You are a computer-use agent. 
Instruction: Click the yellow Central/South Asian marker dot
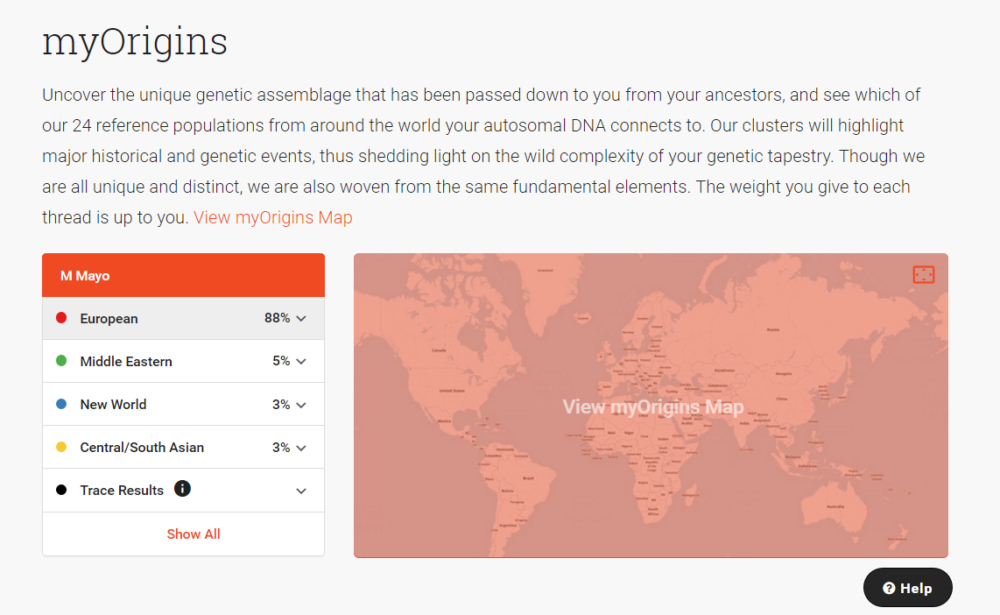pyautogui.click(x=60, y=447)
